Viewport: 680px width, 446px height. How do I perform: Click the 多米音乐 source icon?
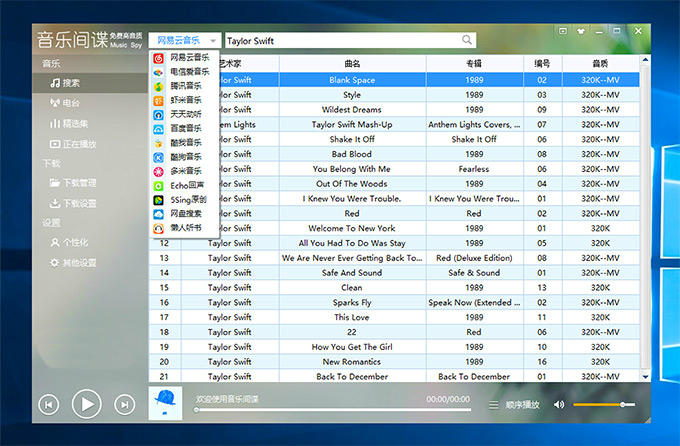[159, 171]
